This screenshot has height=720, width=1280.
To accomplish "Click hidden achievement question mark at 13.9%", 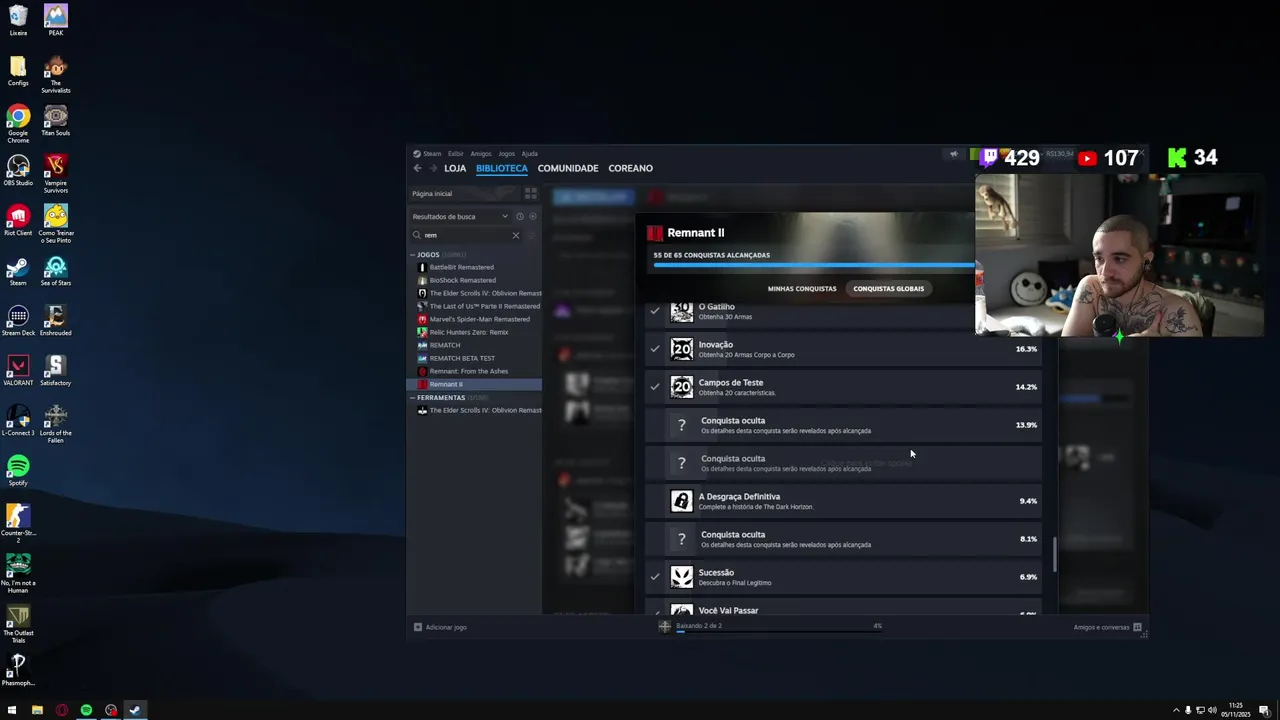I will [681, 425].
